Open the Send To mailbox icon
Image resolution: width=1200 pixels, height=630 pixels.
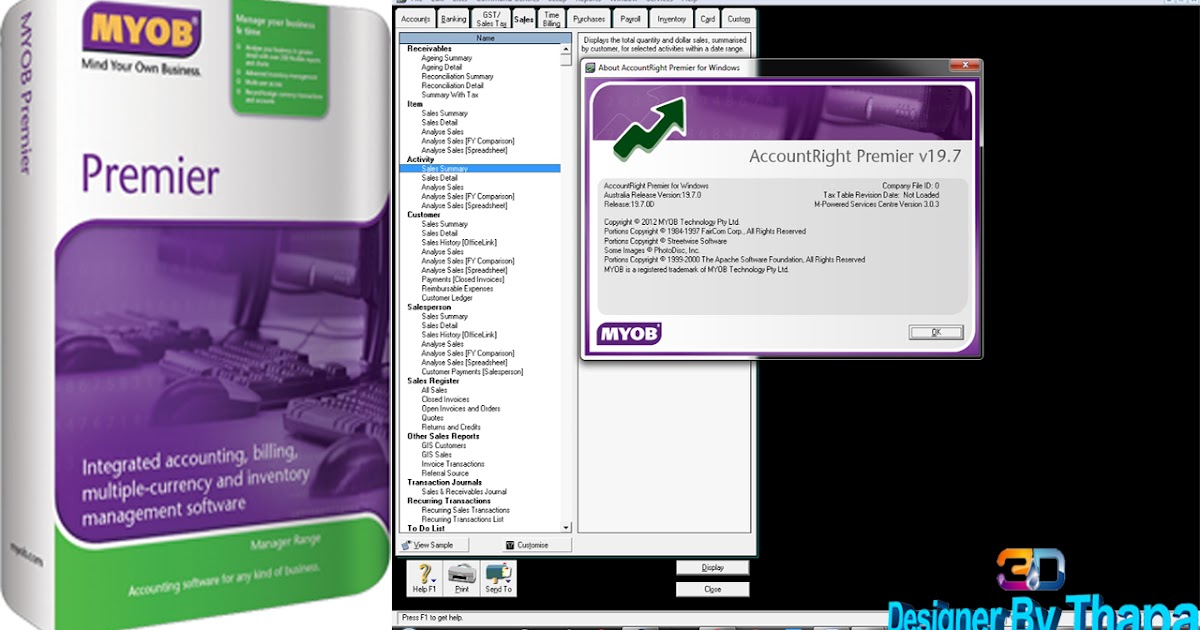pyautogui.click(x=495, y=570)
